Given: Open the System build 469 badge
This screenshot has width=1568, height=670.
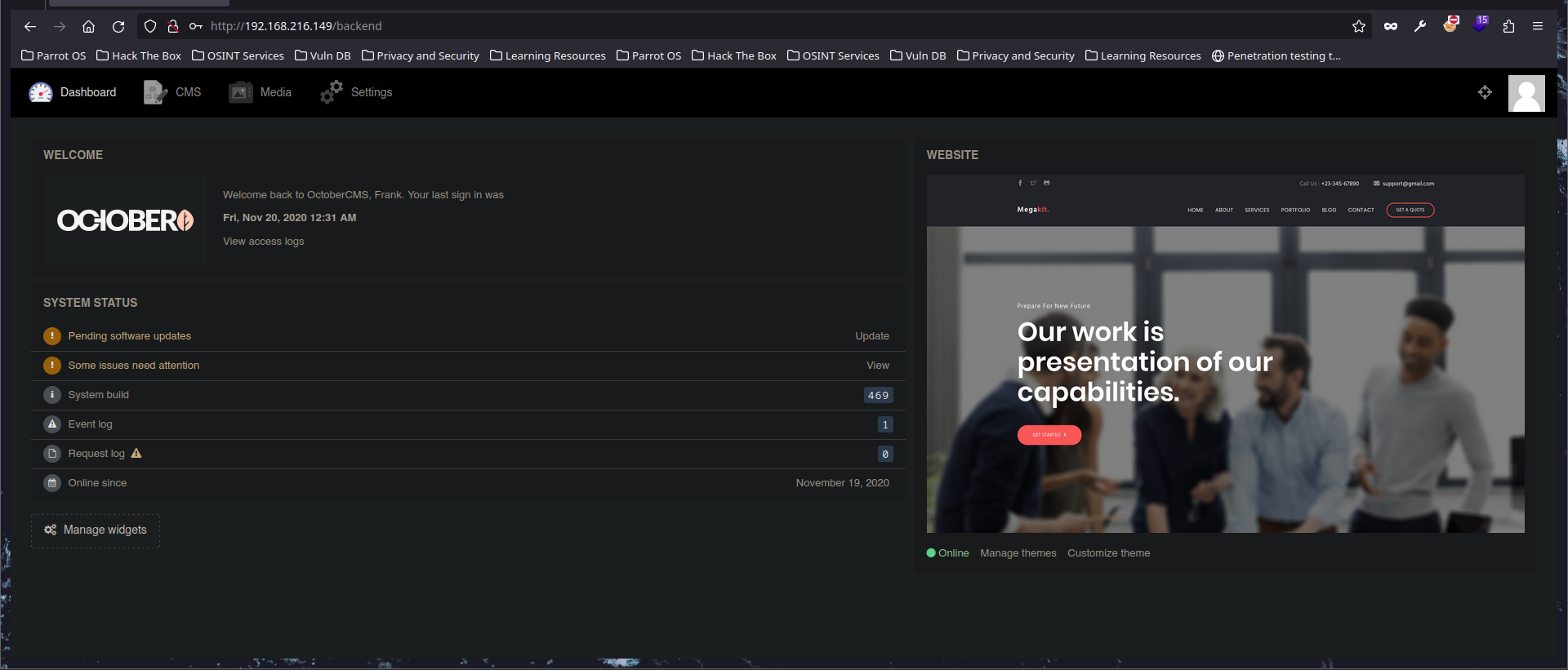Looking at the screenshot, I should click(x=878, y=395).
